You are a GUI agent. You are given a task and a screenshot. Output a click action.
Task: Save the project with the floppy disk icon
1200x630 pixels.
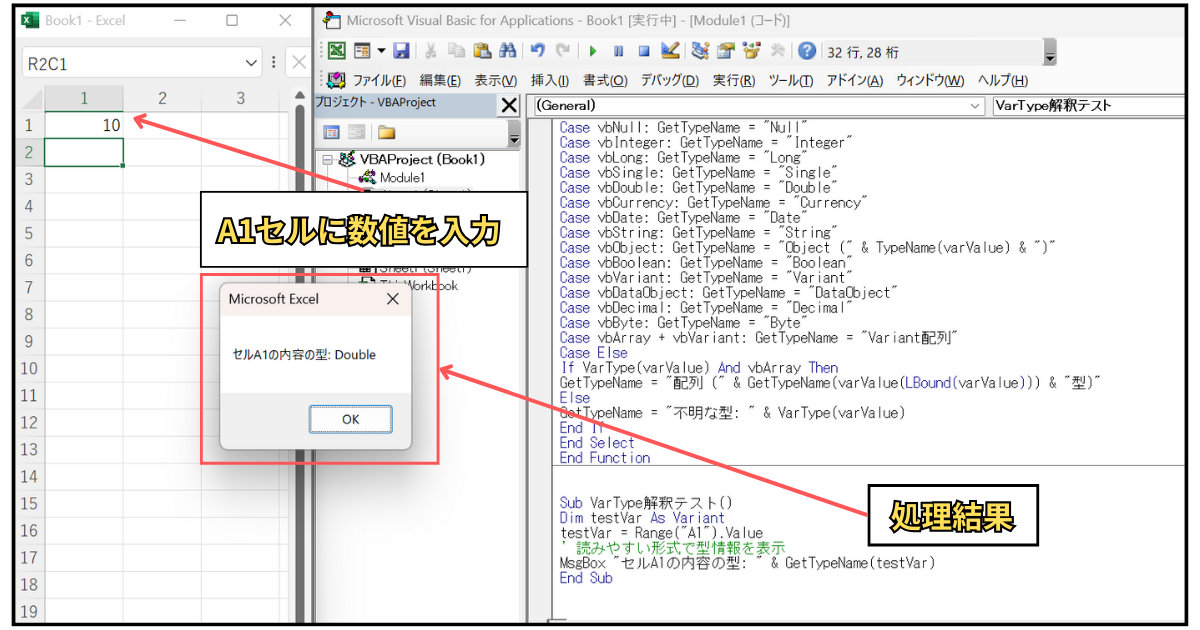[401, 50]
